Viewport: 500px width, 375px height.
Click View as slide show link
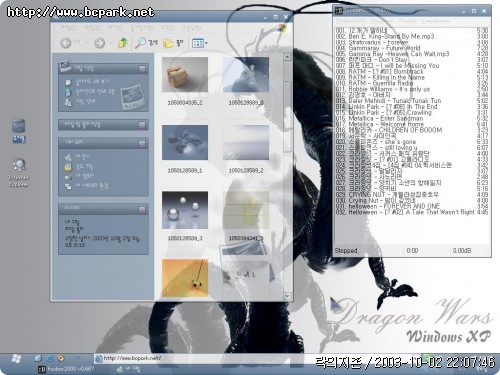[x=92, y=81]
